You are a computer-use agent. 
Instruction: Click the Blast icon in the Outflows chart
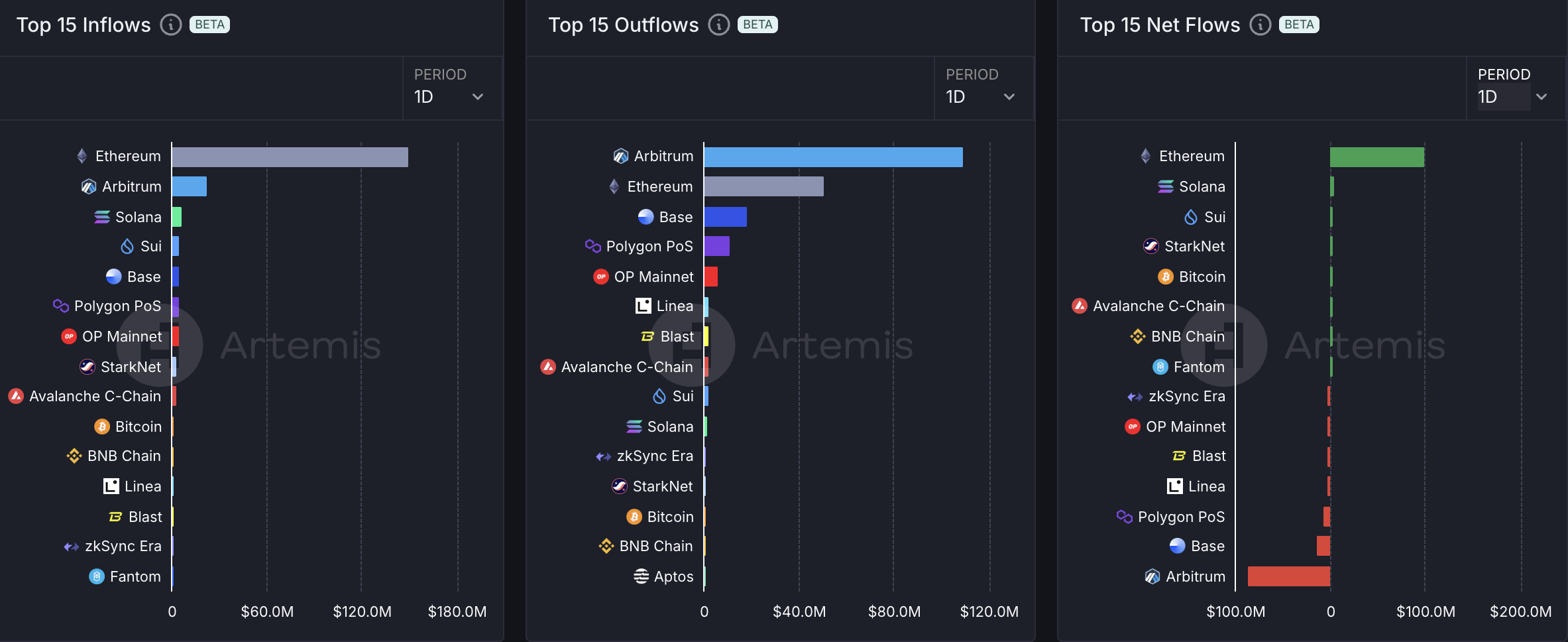[647, 337]
